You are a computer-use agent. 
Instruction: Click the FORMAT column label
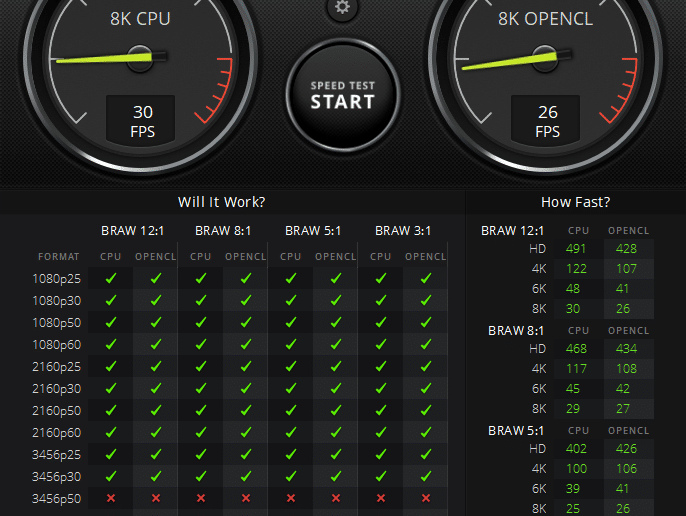[x=59, y=256]
